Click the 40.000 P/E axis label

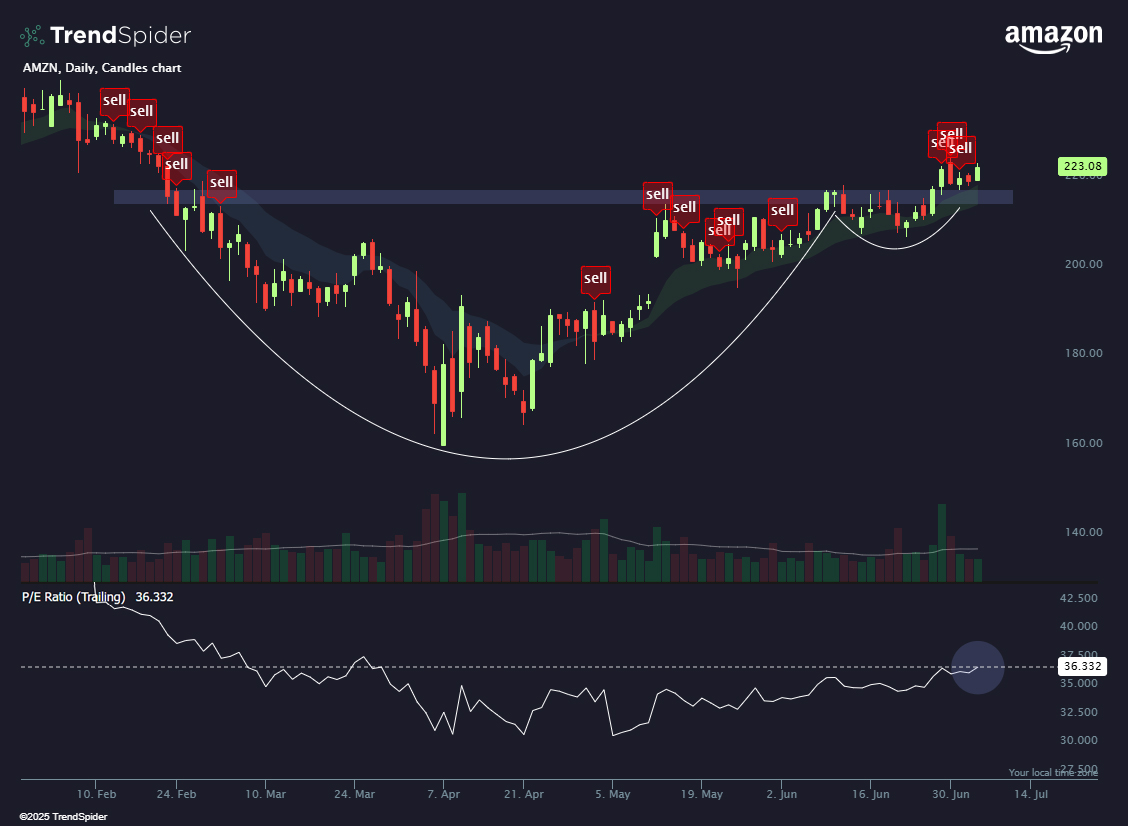[1079, 626]
